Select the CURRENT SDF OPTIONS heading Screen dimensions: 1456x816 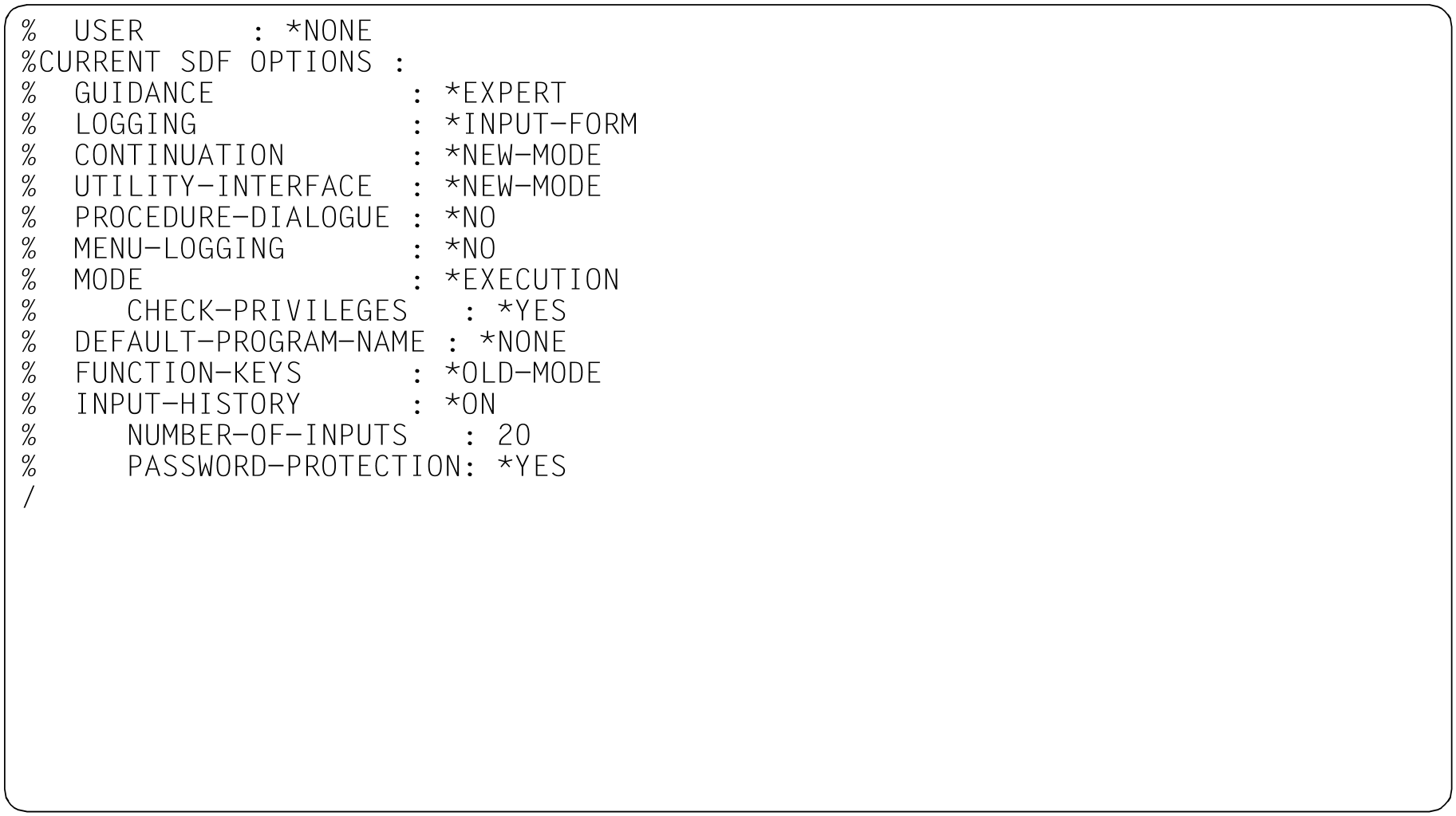click(205, 62)
